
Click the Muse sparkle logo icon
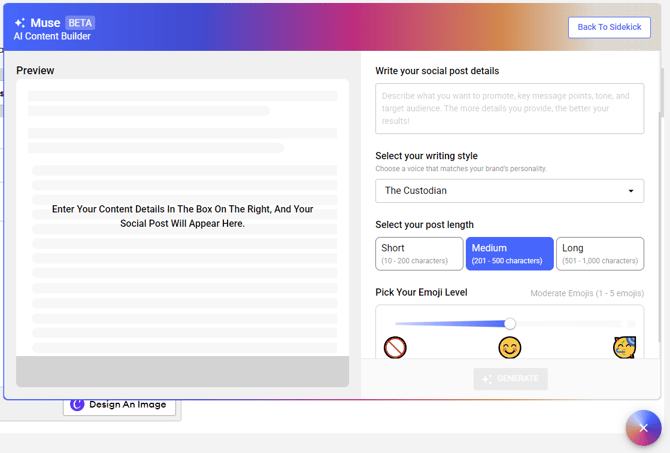(x=20, y=22)
